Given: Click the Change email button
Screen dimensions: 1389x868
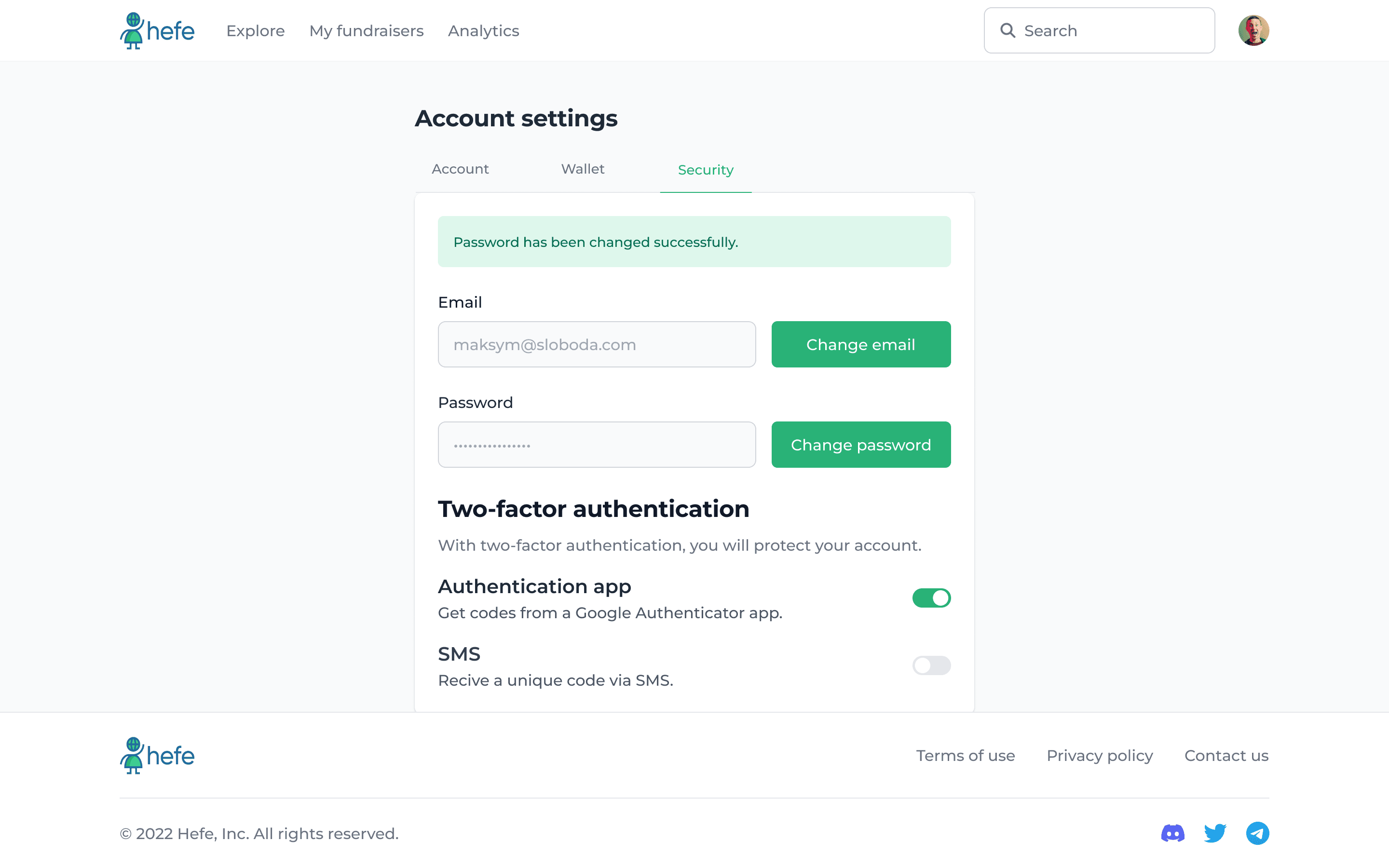Looking at the screenshot, I should coord(861,344).
